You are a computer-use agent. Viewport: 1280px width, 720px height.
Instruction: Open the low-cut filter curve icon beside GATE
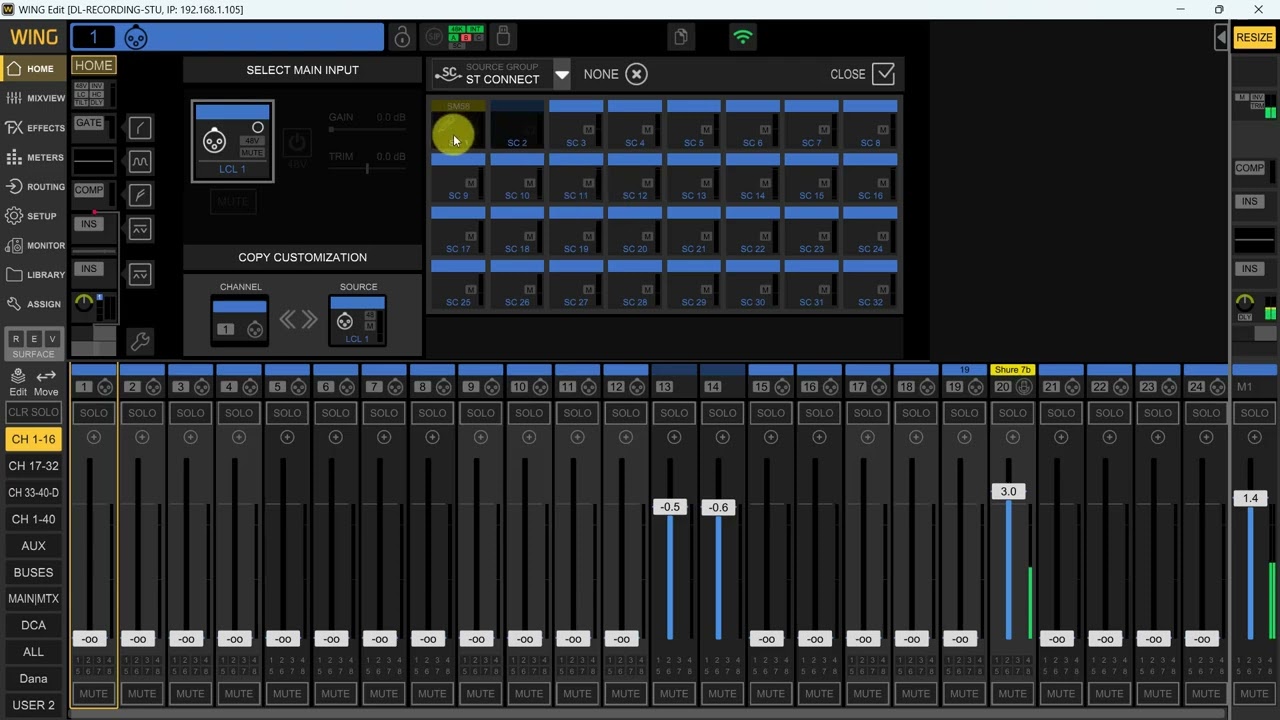[140, 127]
